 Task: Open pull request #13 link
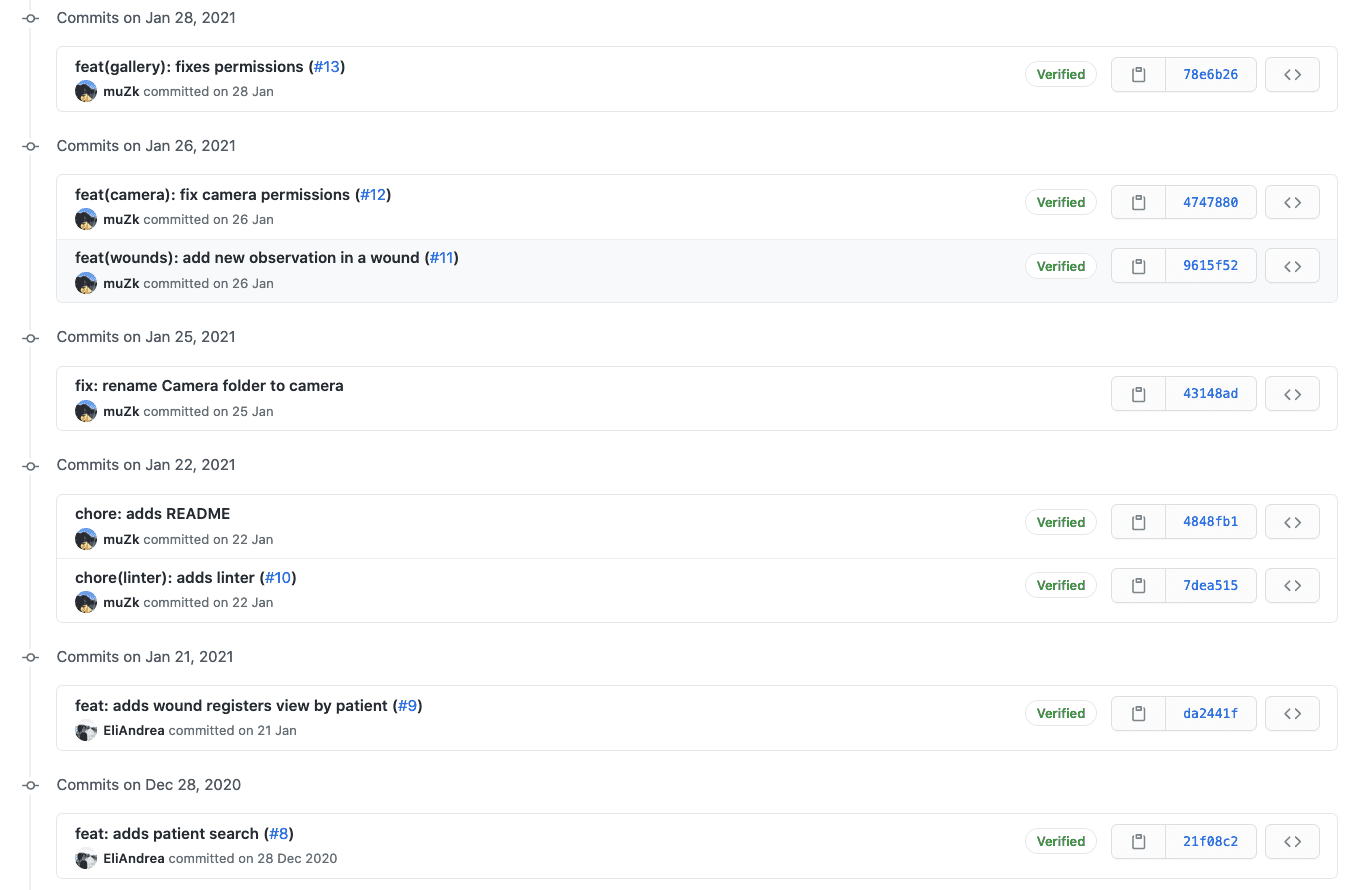(327, 67)
